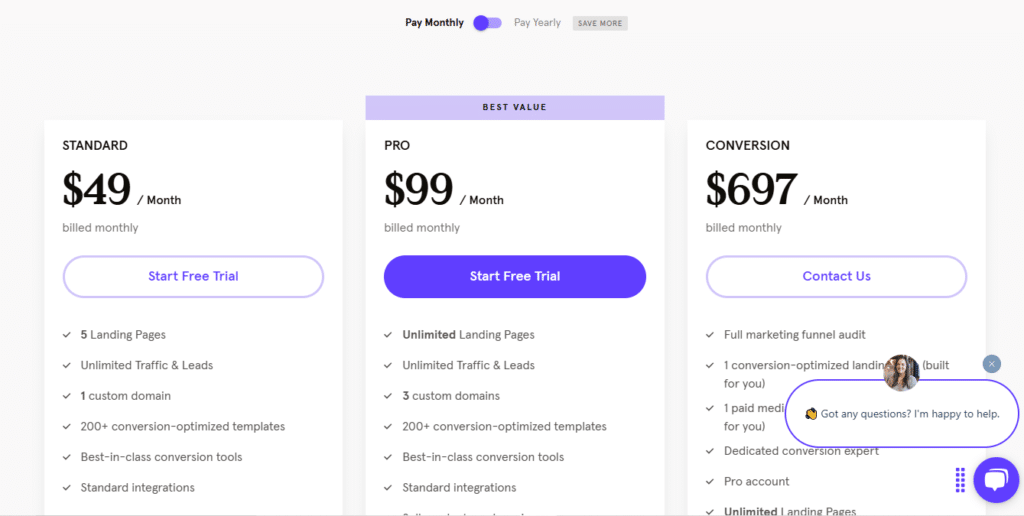The height and width of the screenshot is (516, 1024).
Task: Click checkmark next to 5 Landing Pages
Action: tap(67, 335)
